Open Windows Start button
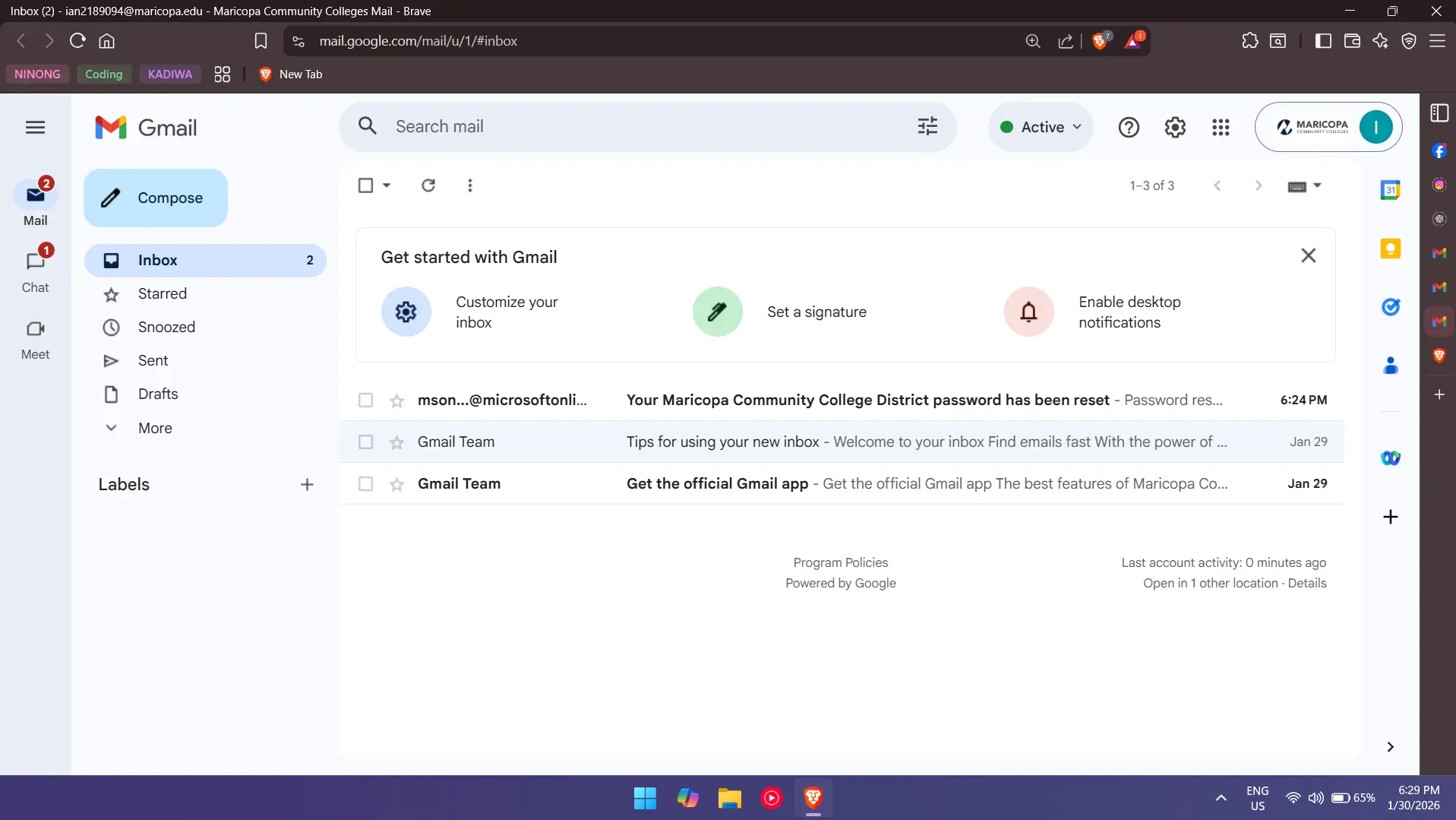Screen dimensions: 1456x820 645,798
